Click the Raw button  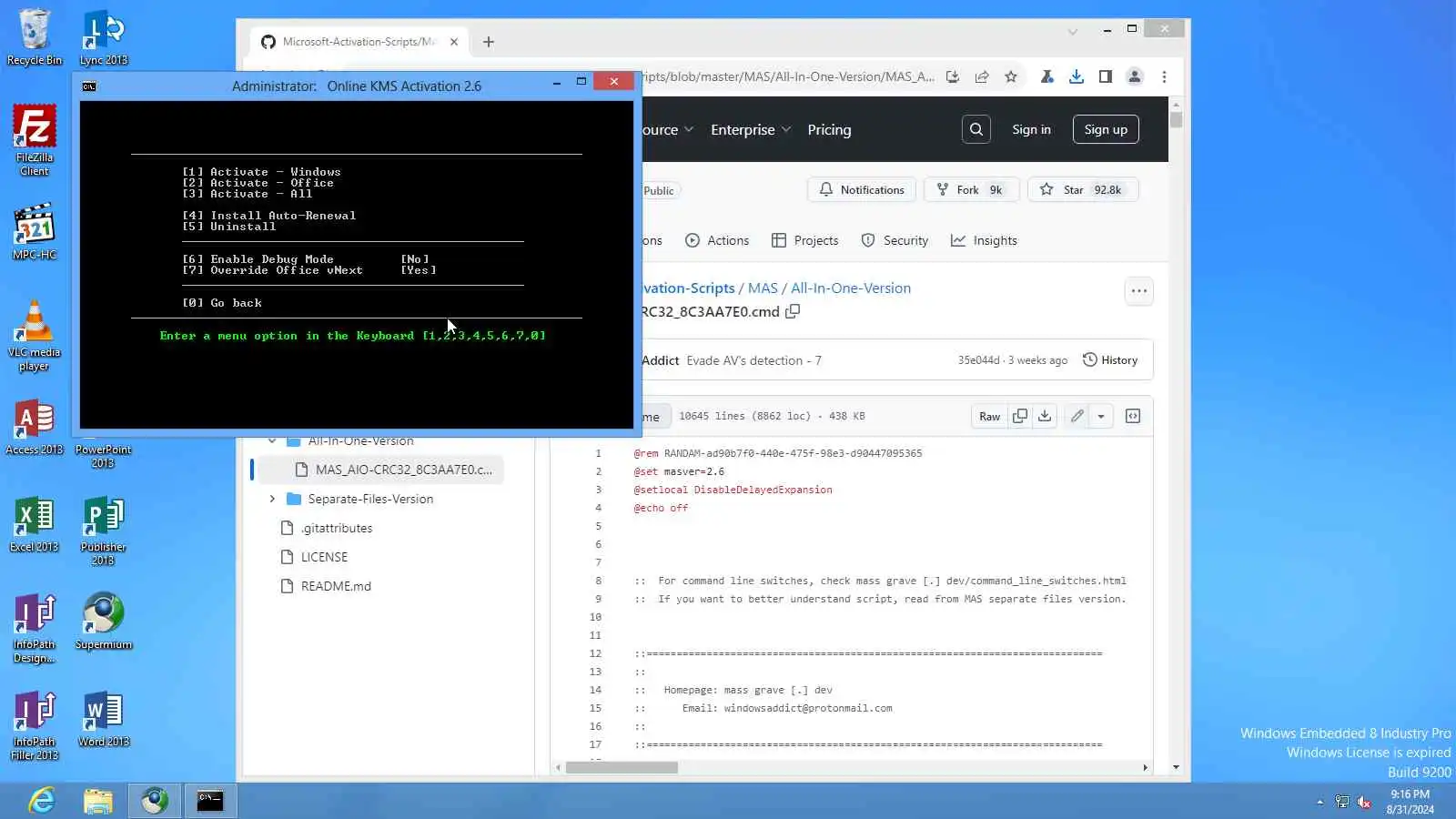(989, 416)
